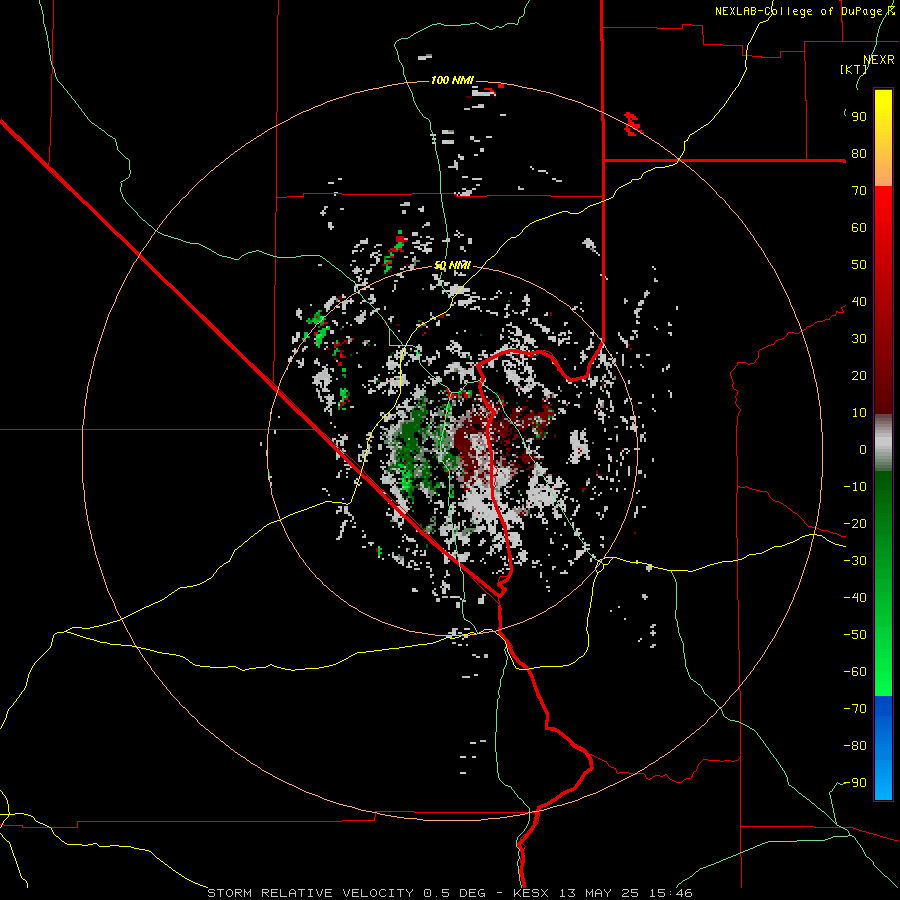900x900 pixels.
Task: Click the -40 value on velocity scale
Action: point(855,598)
